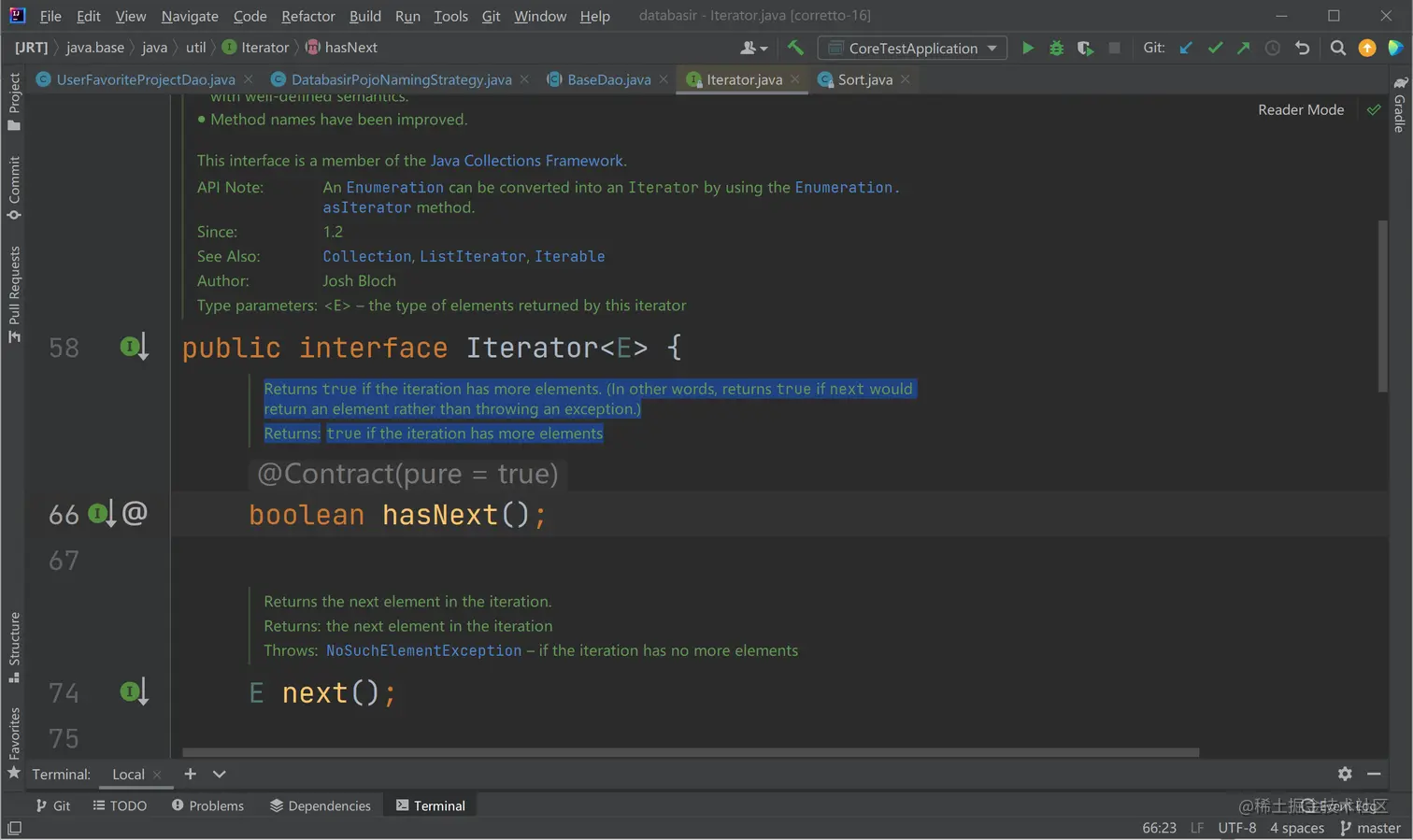The image size is (1413, 840).
Task: Run with coverage using the shield icon
Action: click(x=1085, y=48)
